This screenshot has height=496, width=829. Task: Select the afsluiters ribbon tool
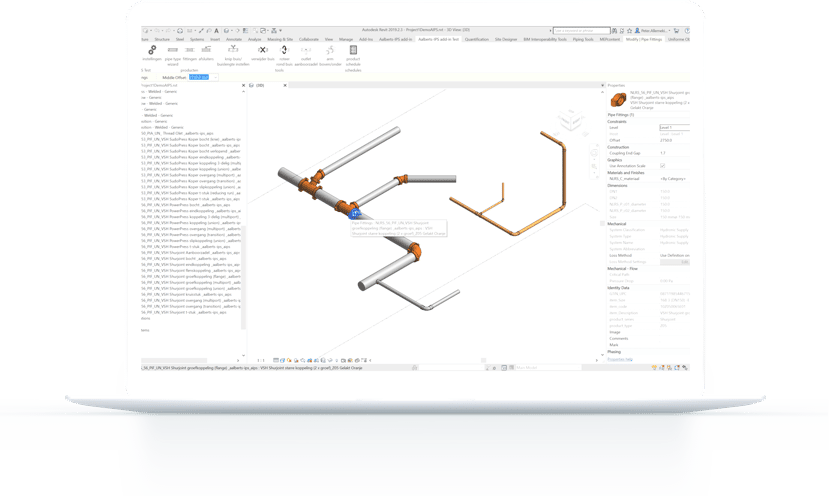point(206,50)
